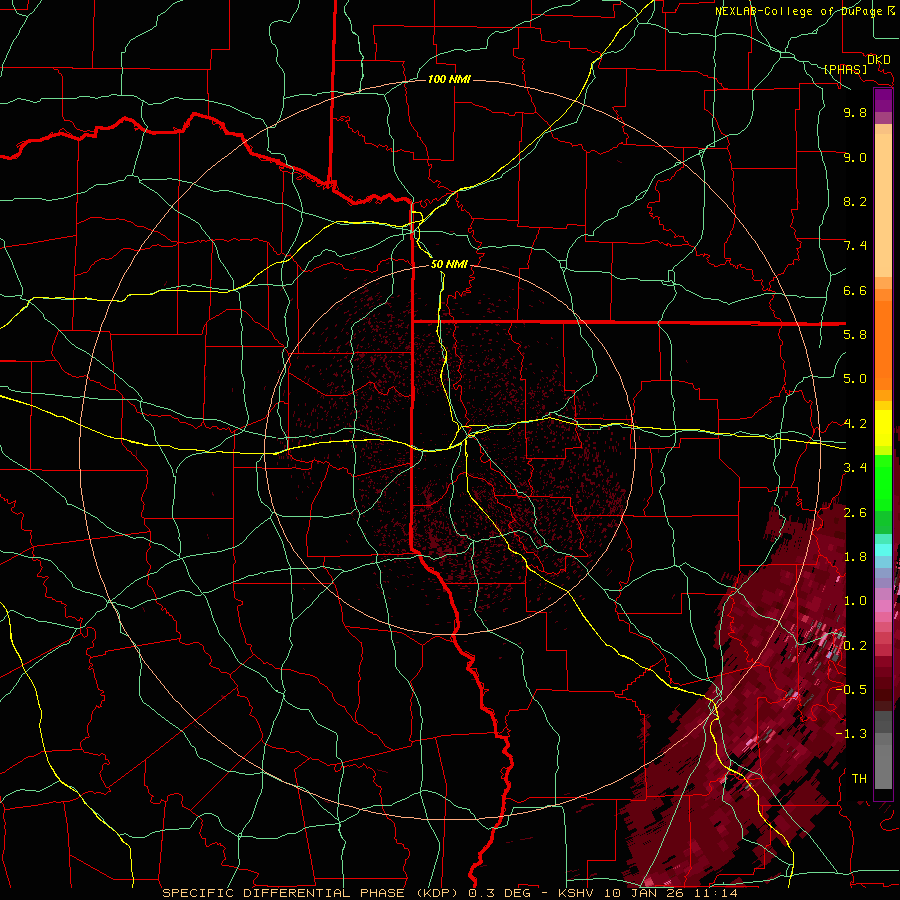Click the DKD product label

coord(879,60)
